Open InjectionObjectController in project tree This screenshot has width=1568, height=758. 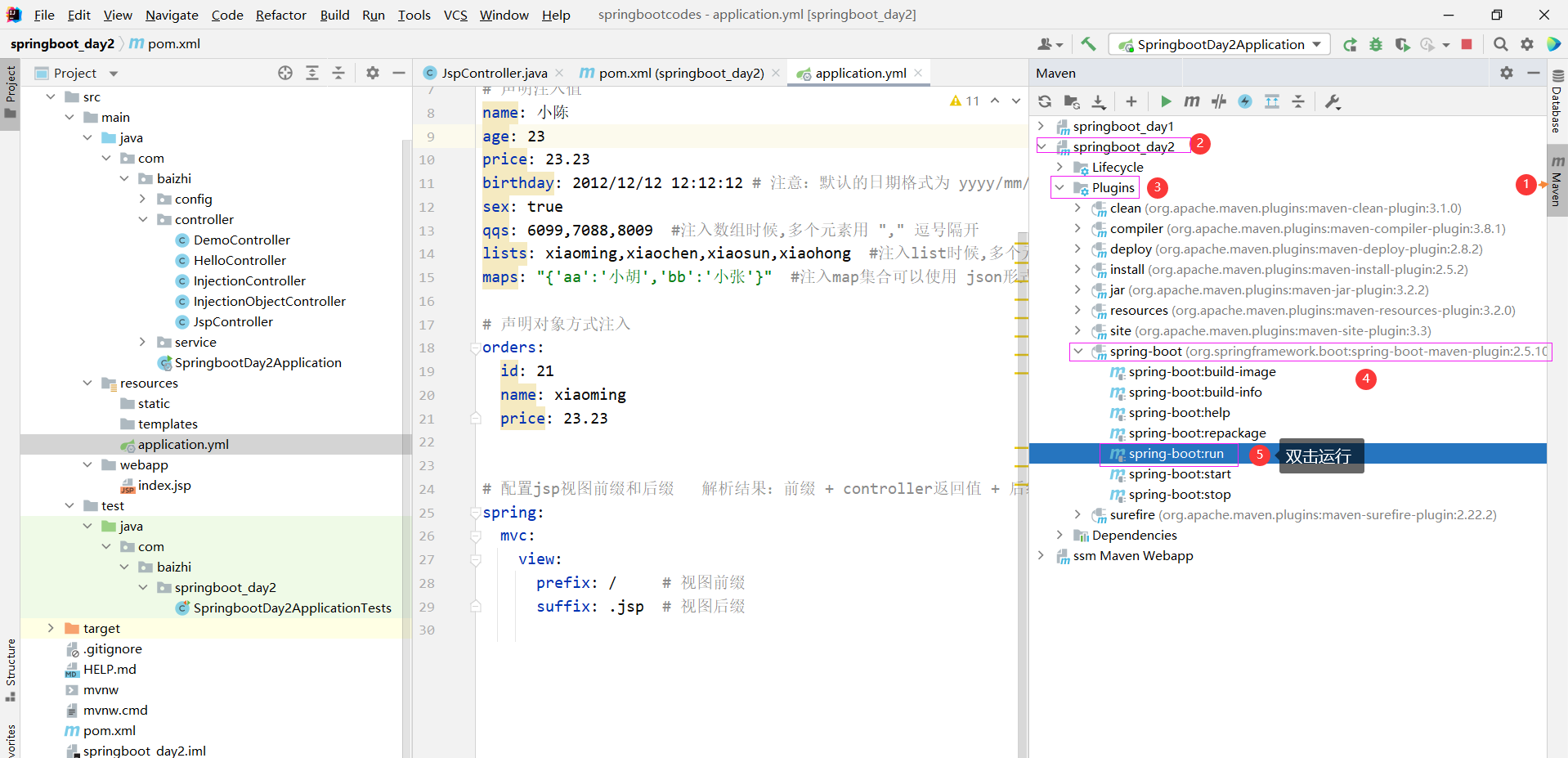[269, 301]
